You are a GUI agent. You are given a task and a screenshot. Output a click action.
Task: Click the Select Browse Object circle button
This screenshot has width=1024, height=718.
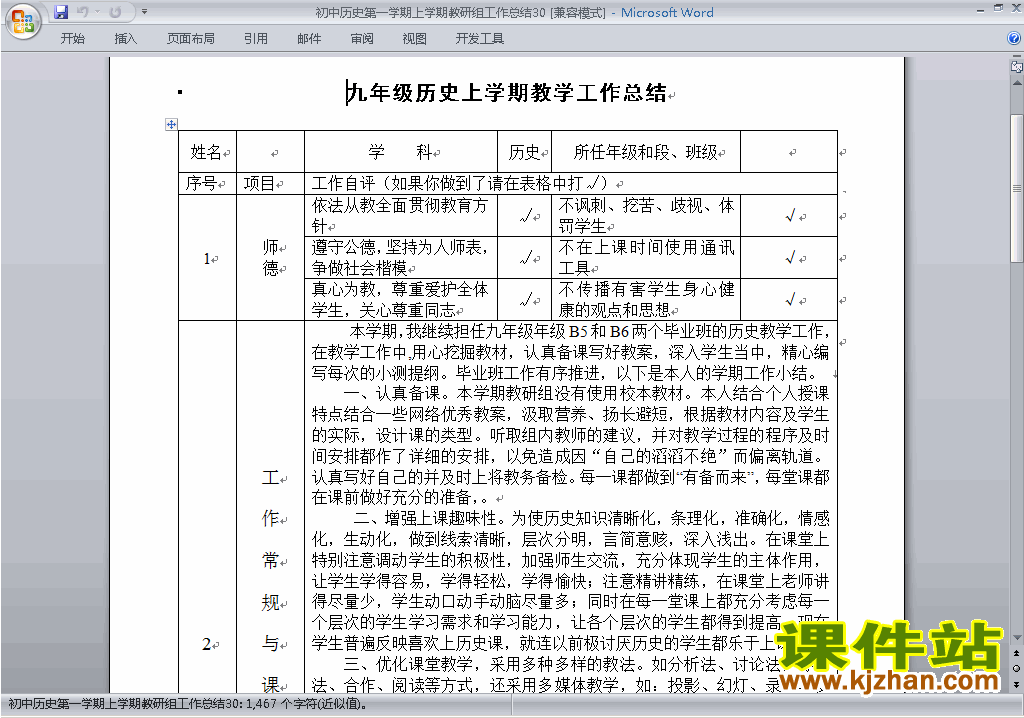[x=1017, y=669]
